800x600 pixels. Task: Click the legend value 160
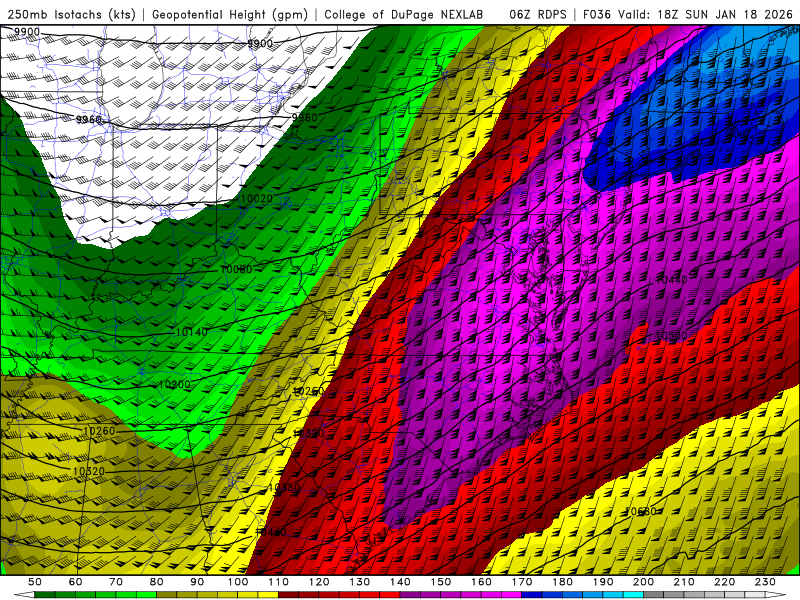[481, 582]
